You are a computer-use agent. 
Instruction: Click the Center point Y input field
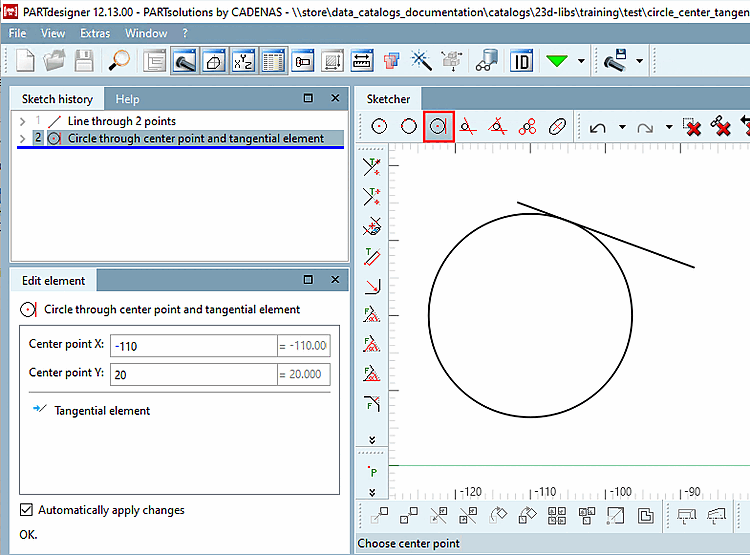(194, 374)
